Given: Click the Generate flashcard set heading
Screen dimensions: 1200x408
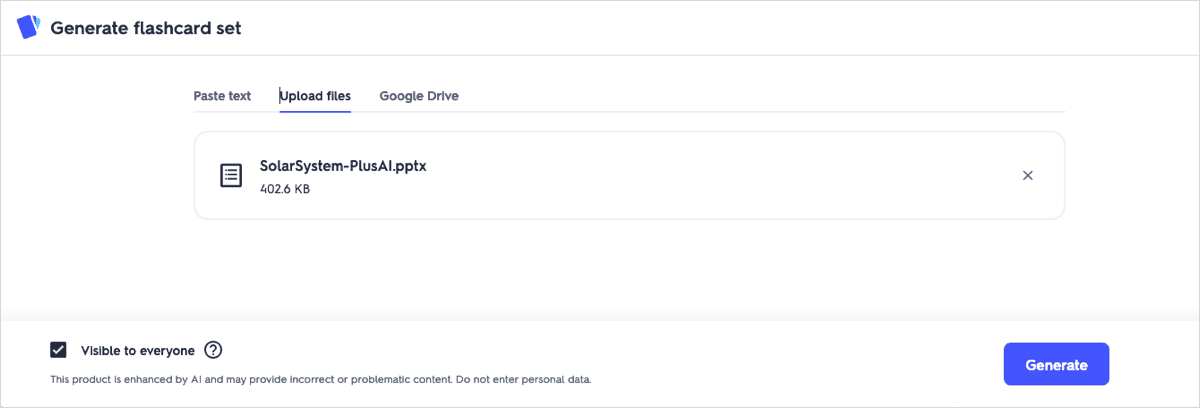Looking at the screenshot, I should pos(146,28).
